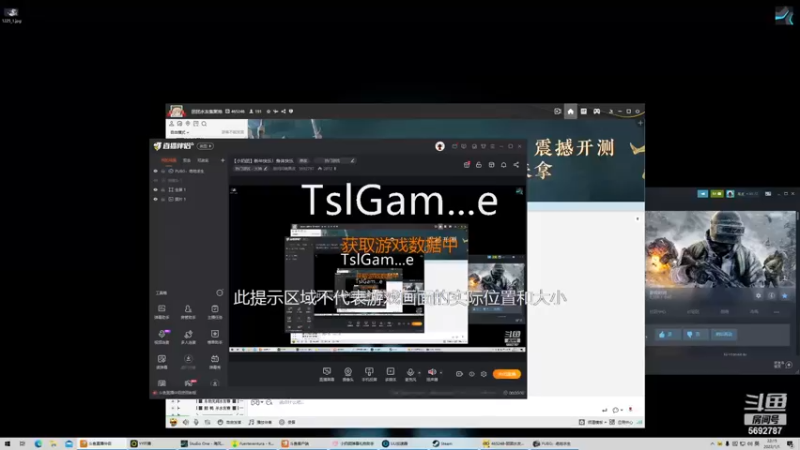Toggle visibility of the 全屏 1 source
800x450 pixels.
coord(156,189)
